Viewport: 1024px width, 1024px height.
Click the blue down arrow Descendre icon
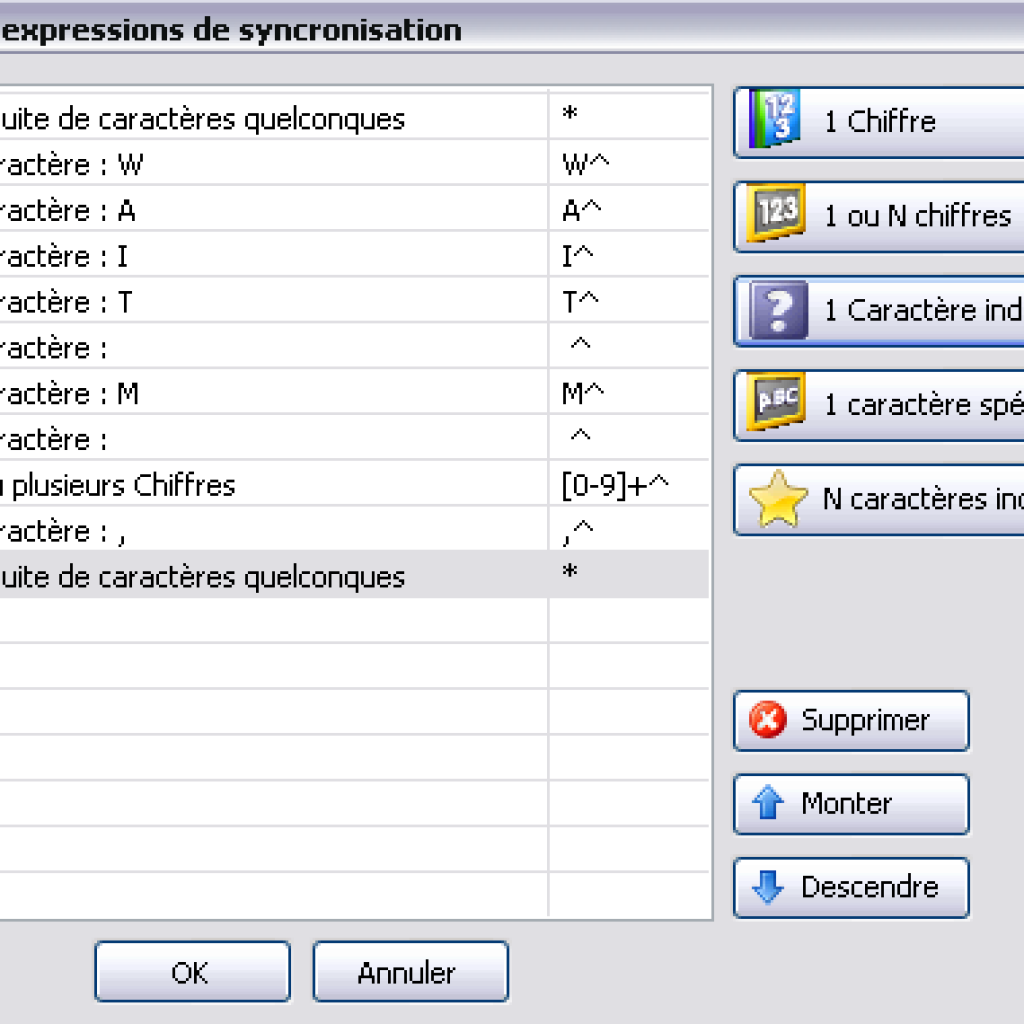pyautogui.click(x=765, y=887)
